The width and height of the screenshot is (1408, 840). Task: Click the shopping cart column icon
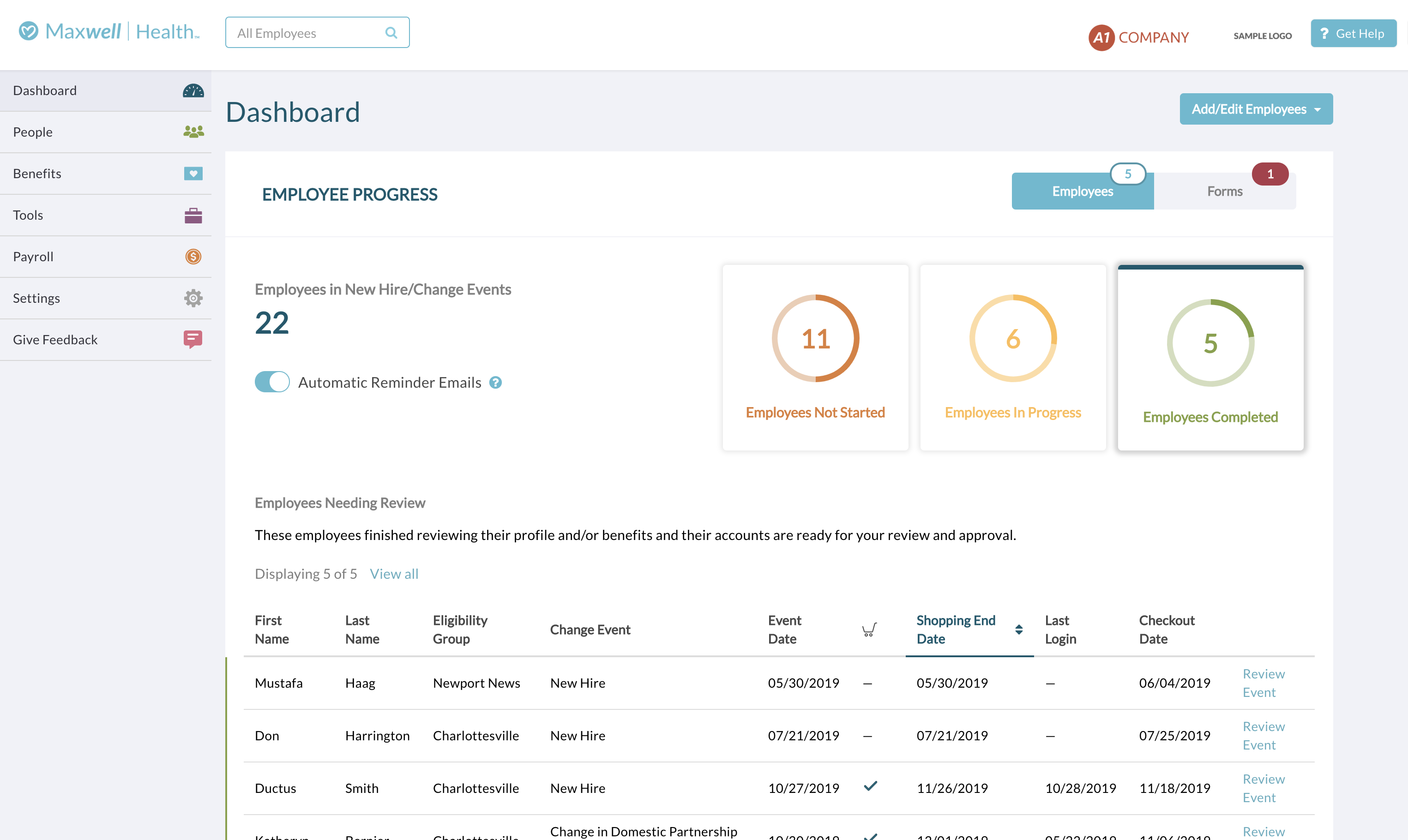coord(869,630)
